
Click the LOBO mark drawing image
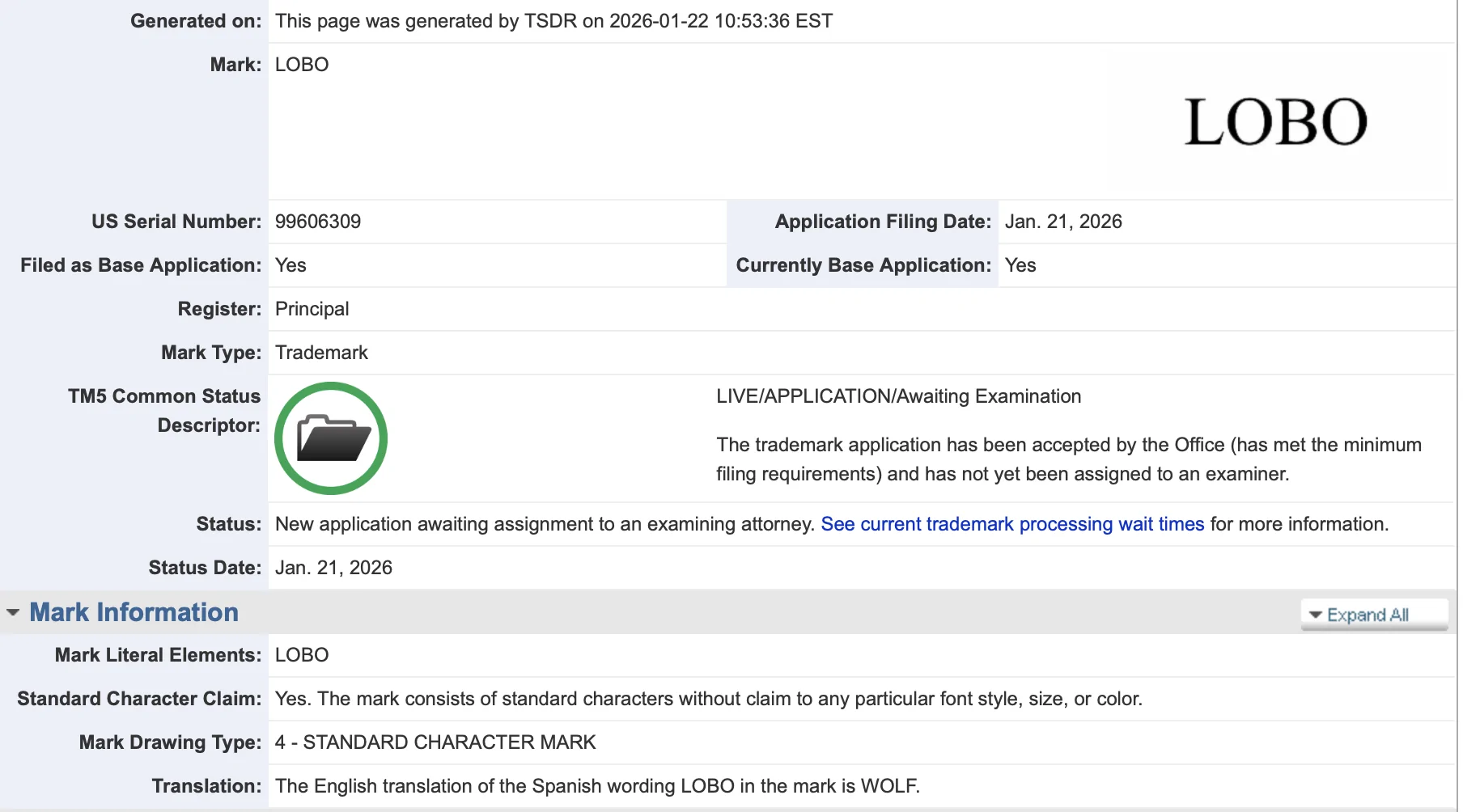tap(1276, 122)
